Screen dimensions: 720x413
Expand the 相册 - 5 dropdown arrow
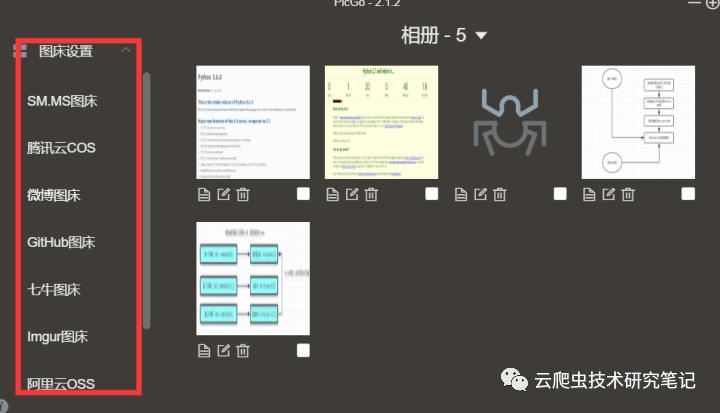coord(481,35)
